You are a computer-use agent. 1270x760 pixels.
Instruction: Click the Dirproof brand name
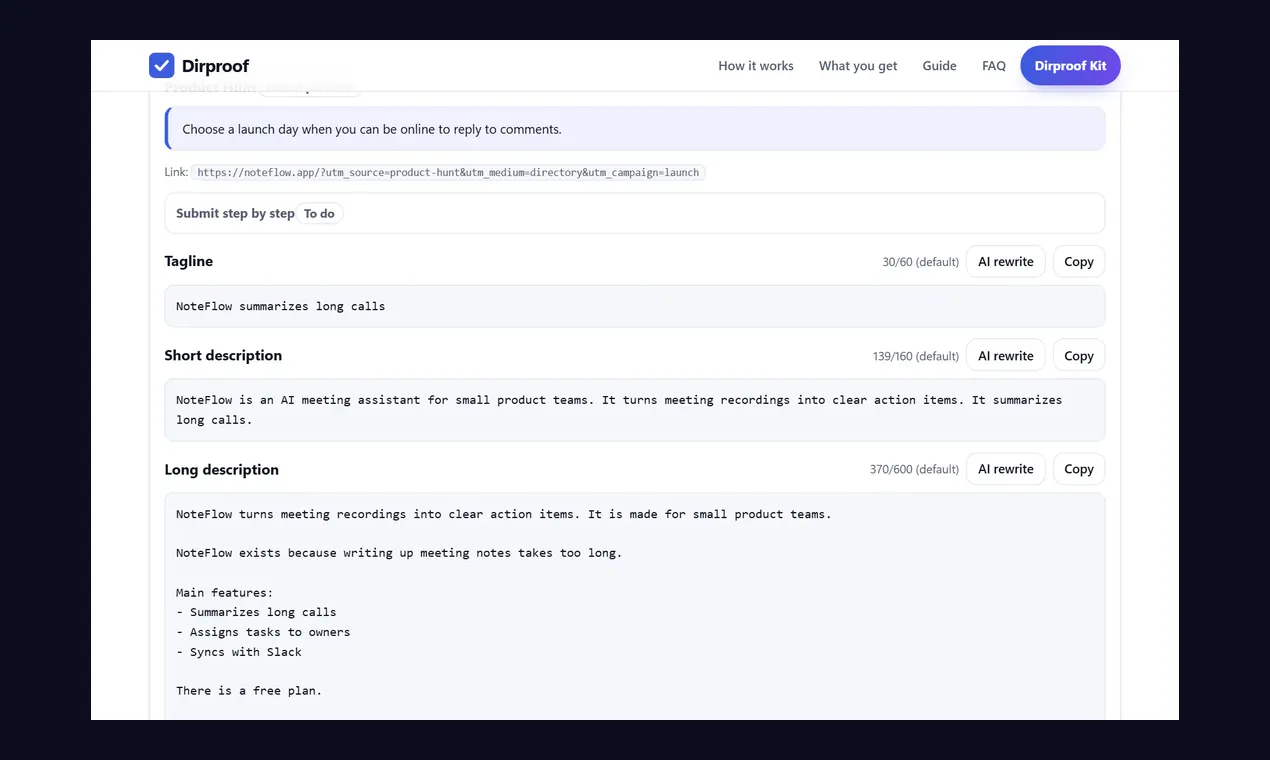[215, 66]
